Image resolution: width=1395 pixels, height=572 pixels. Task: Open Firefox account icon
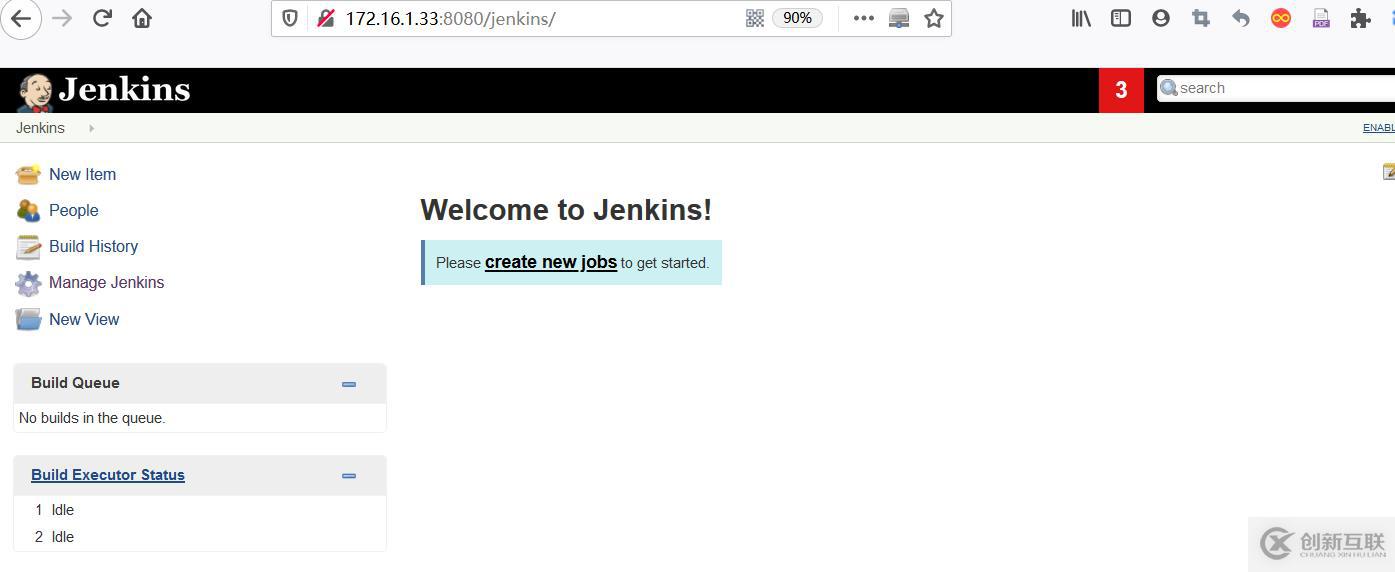1161,18
